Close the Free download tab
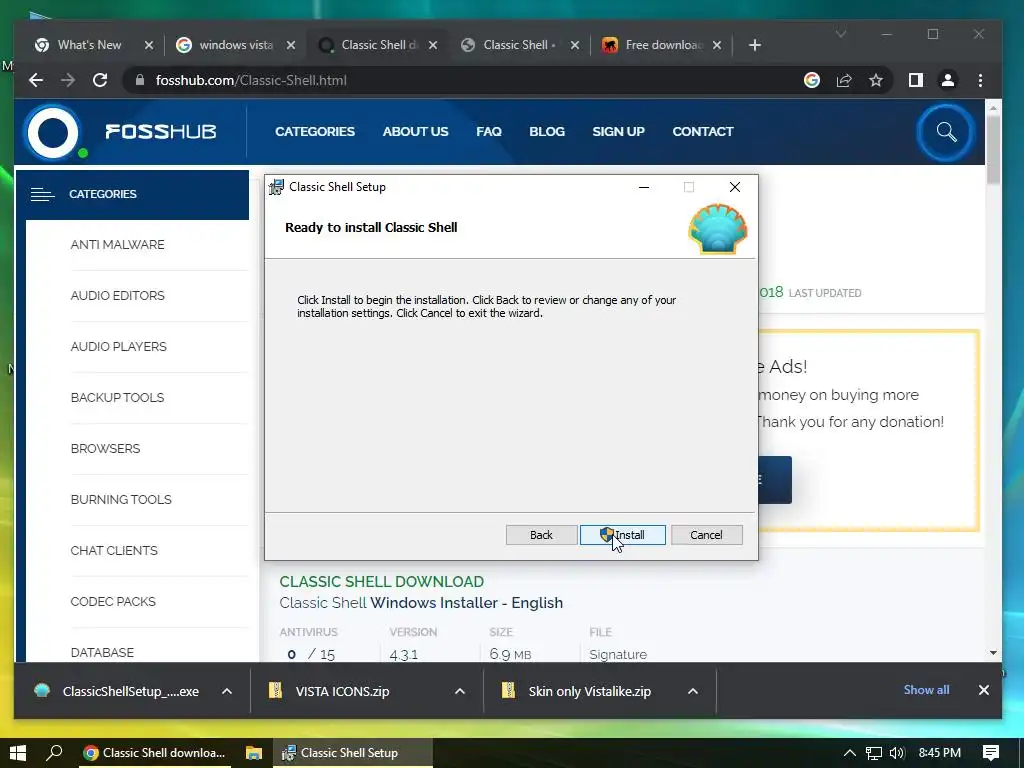 point(717,45)
